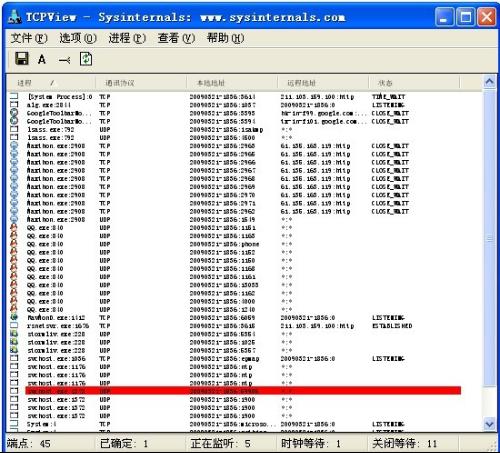Select the alg.exe process name
The height and width of the screenshot is (453, 500).
[49, 105]
